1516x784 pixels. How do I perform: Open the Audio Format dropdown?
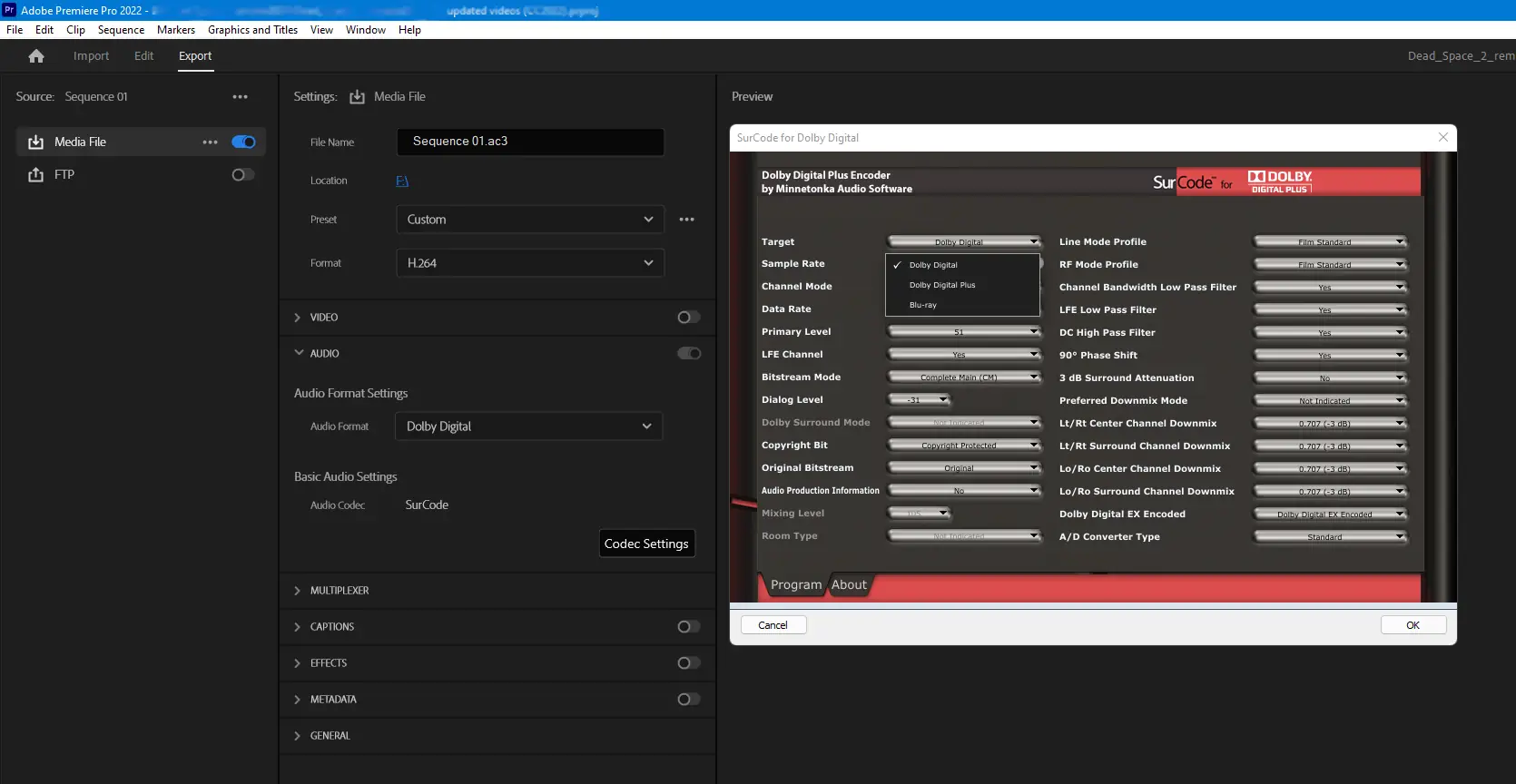click(529, 426)
